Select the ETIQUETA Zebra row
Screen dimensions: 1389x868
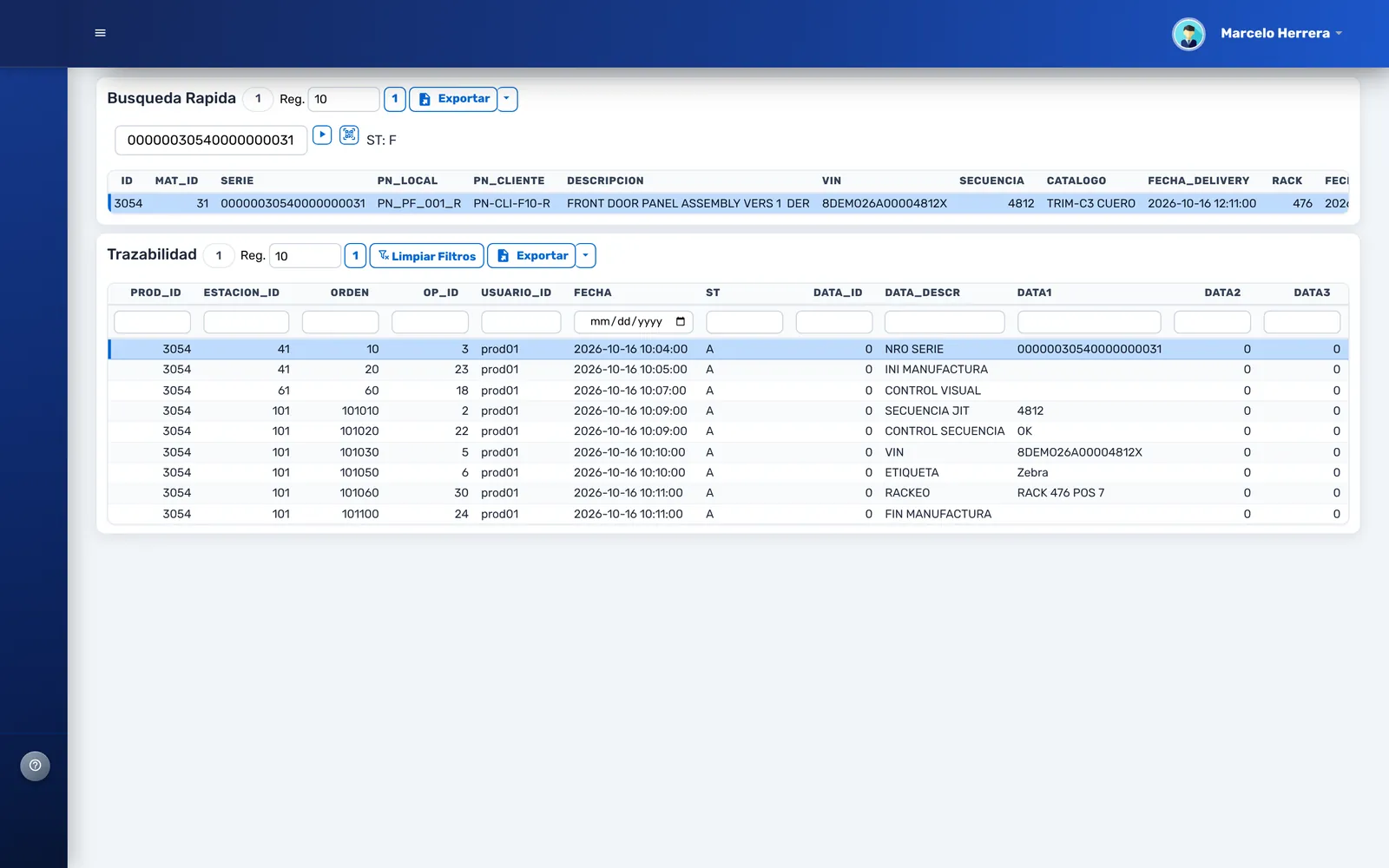point(728,472)
